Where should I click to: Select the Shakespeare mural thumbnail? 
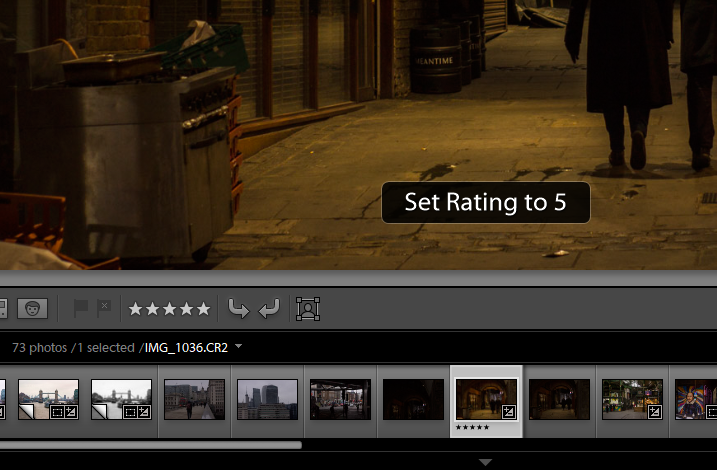695,398
